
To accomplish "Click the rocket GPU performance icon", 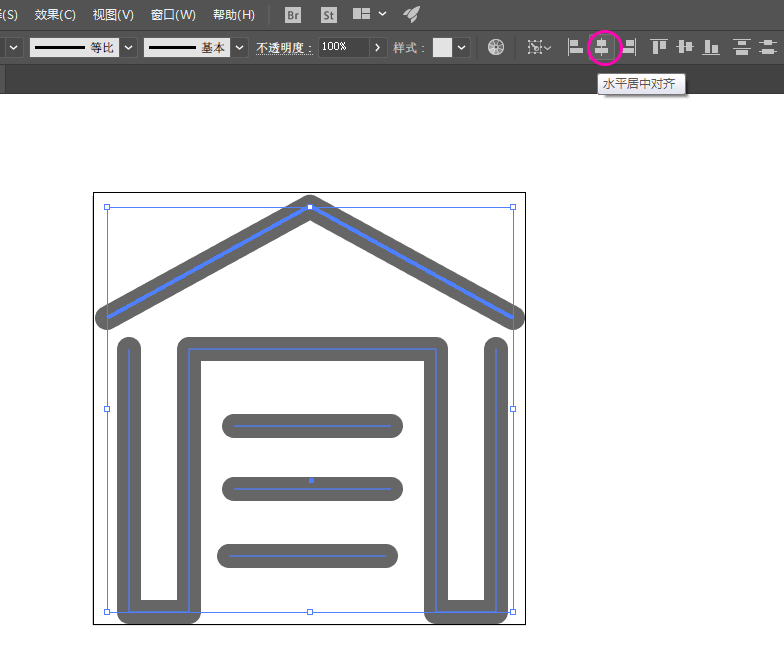I will click(x=411, y=15).
